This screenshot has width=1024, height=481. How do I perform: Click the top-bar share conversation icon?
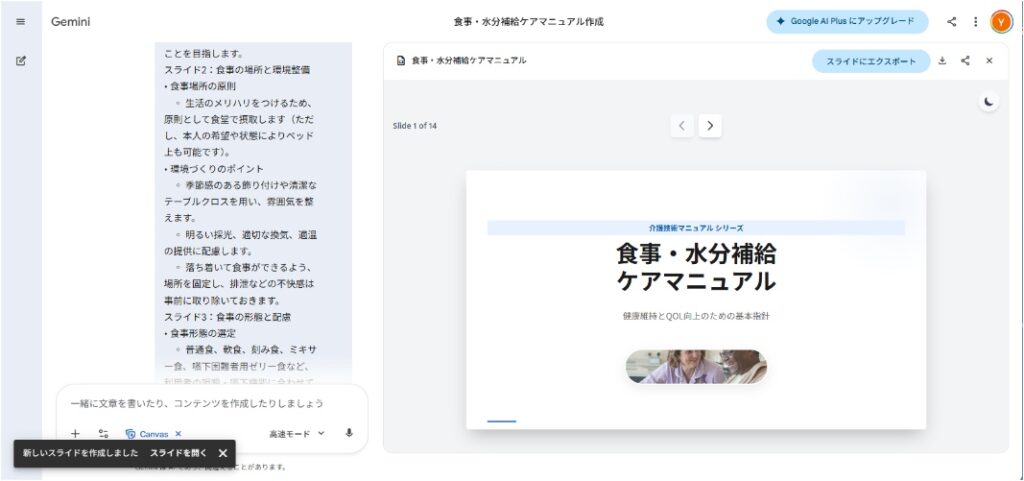[x=951, y=21]
